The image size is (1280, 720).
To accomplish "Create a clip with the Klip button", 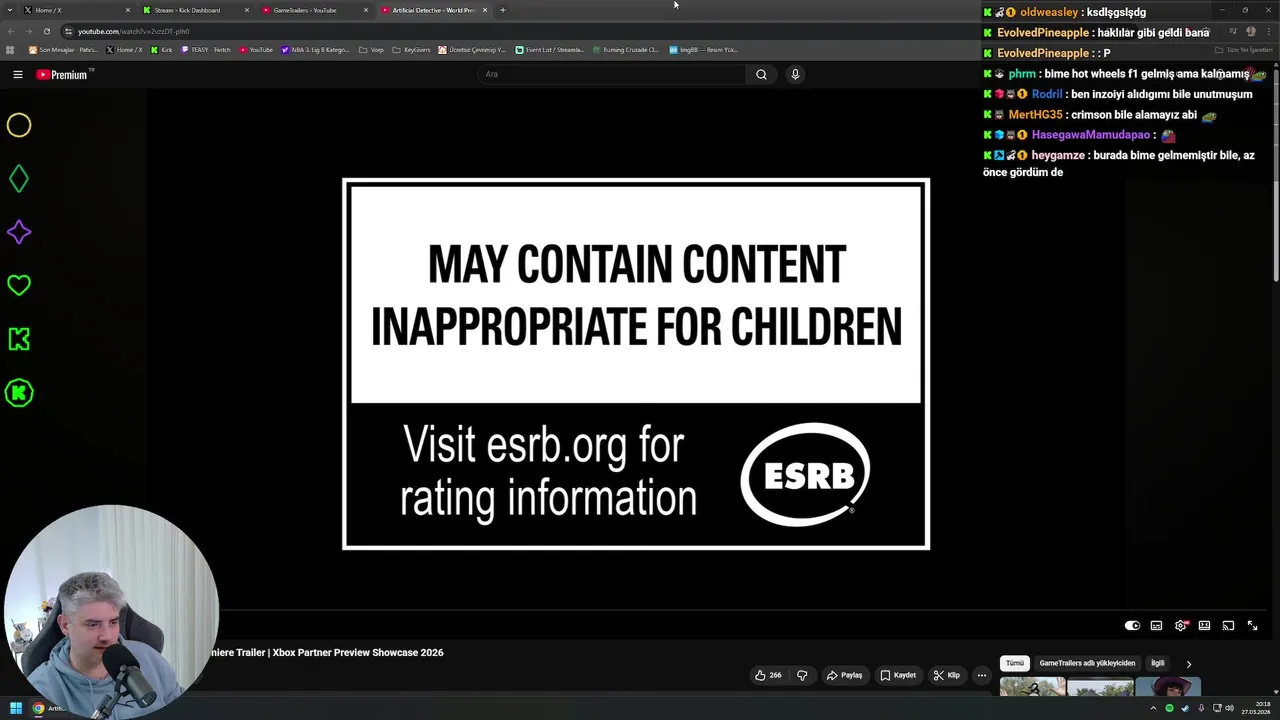I will tap(946, 675).
